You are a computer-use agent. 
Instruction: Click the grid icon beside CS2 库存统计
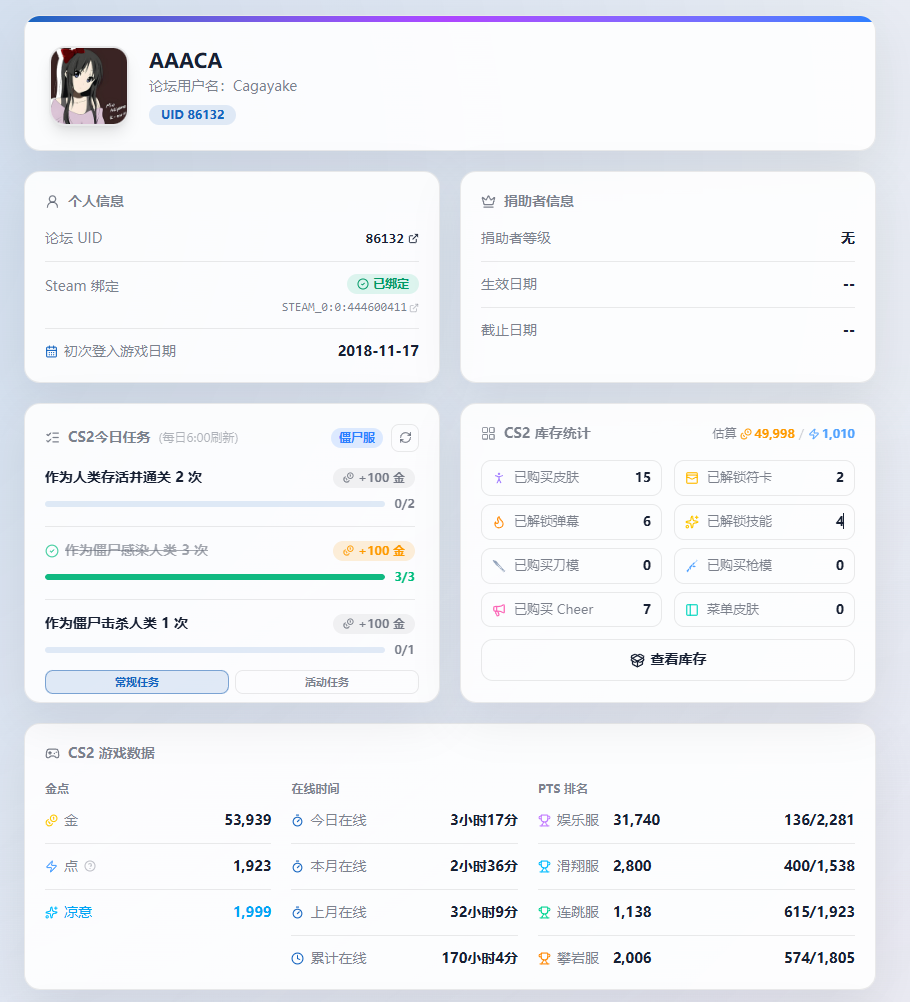488,434
